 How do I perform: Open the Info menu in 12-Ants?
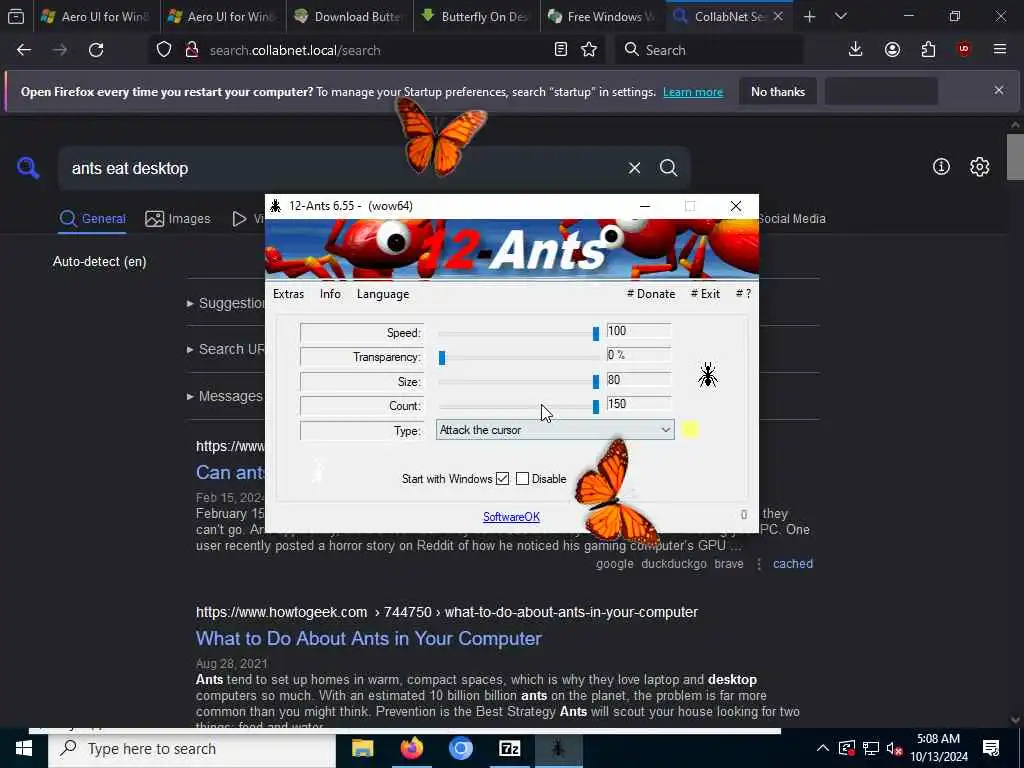330,294
